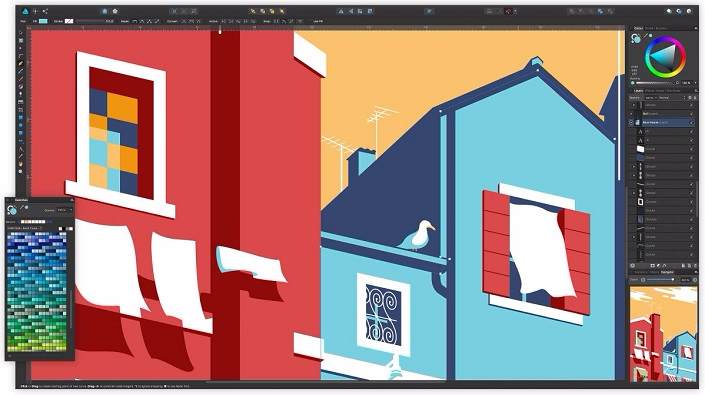The width and height of the screenshot is (705, 395).
Task: Convert node to Smooth
Action: pos(191,21)
